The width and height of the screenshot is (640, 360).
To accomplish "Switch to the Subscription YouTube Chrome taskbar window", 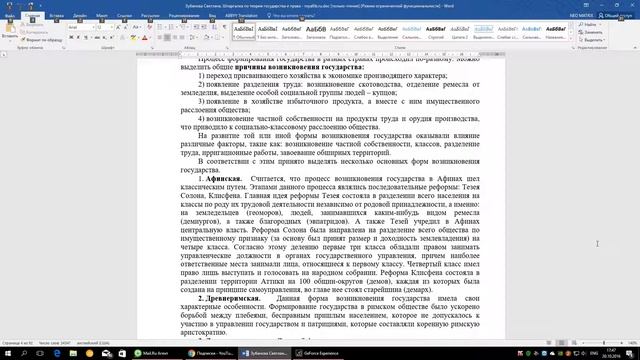I will coord(211,353).
